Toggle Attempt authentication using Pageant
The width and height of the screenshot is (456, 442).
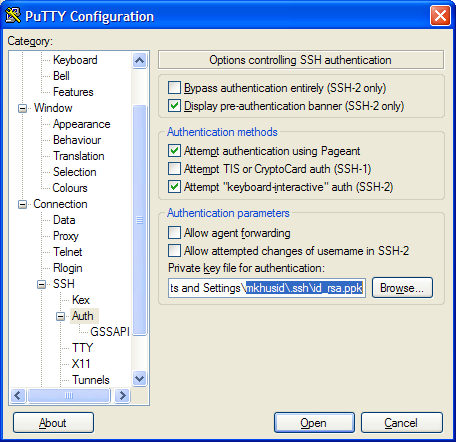click(x=175, y=151)
